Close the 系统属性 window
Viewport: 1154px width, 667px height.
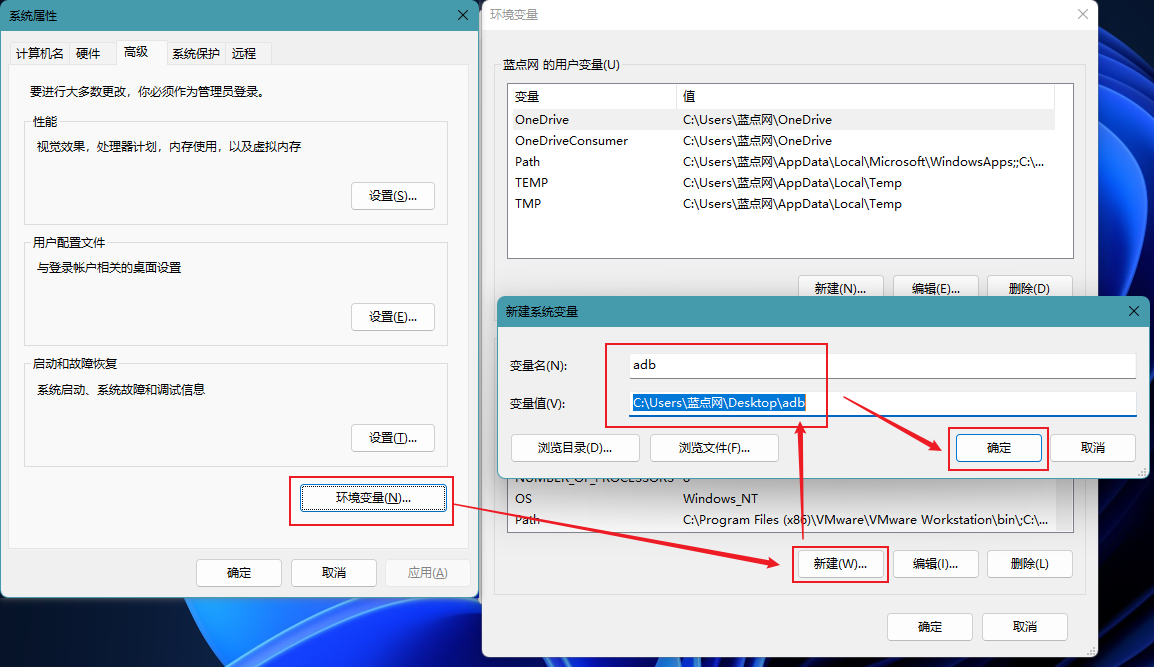click(x=462, y=15)
